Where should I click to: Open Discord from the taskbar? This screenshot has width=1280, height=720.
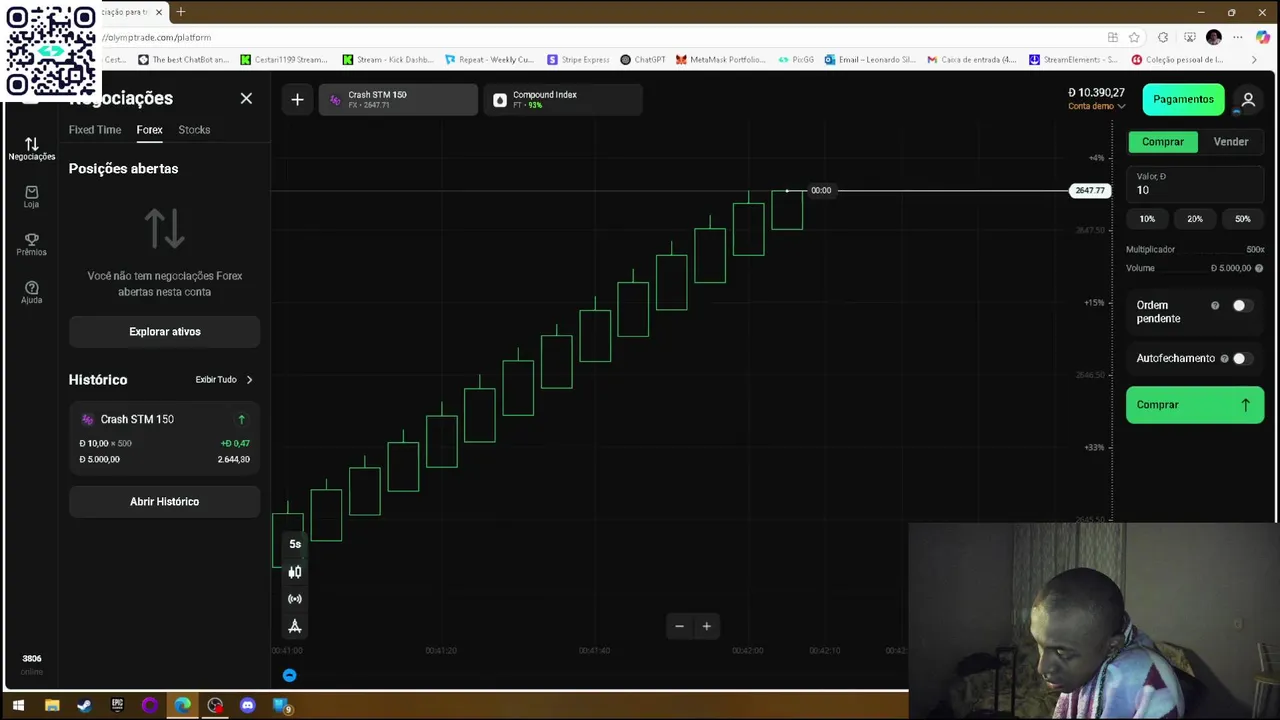247,705
